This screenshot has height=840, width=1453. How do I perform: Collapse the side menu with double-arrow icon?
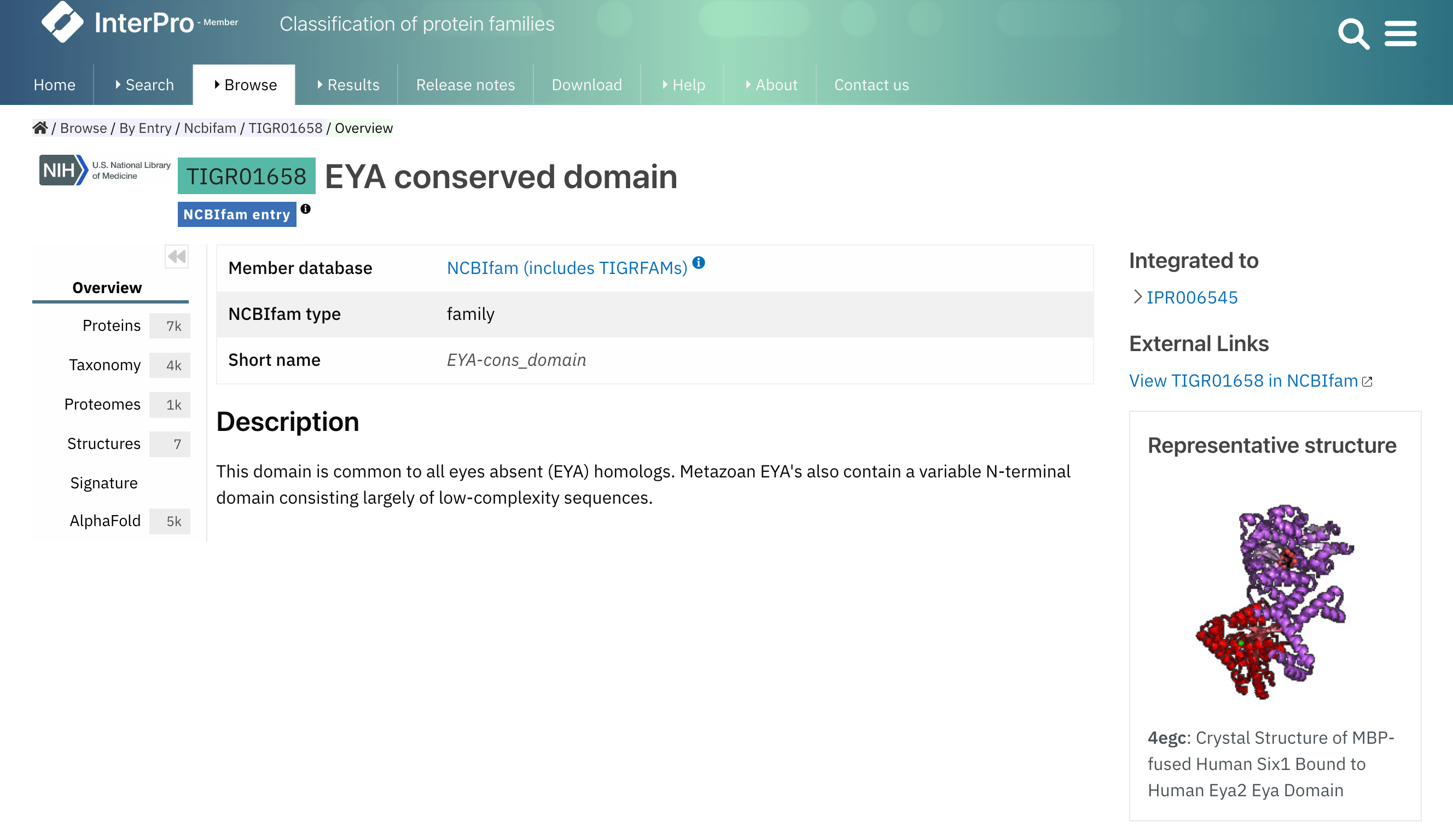click(x=177, y=256)
